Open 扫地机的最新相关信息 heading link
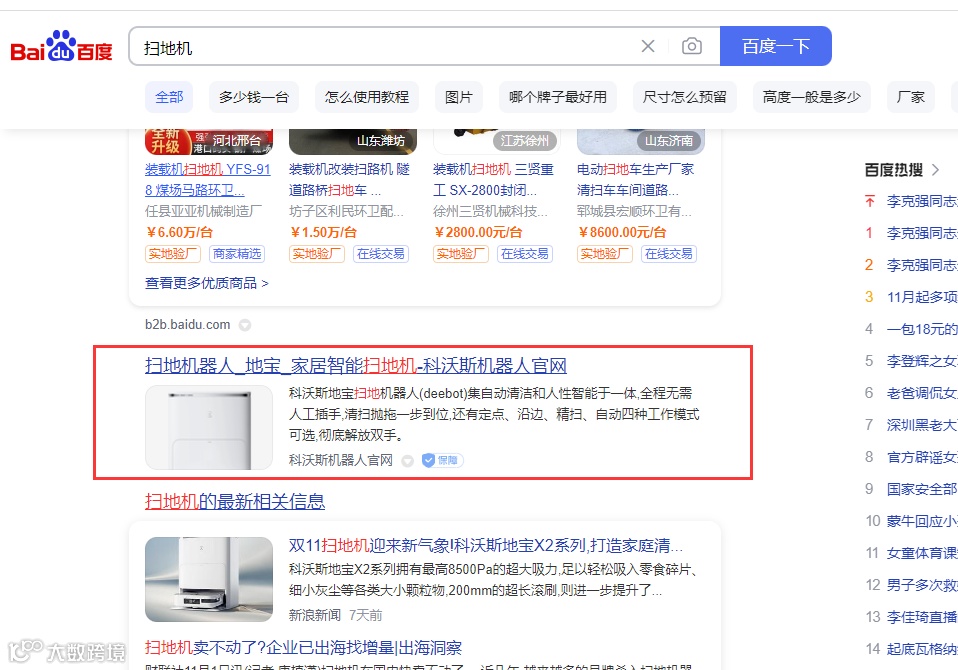The image size is (958, 670). click(x=235, y=501)
